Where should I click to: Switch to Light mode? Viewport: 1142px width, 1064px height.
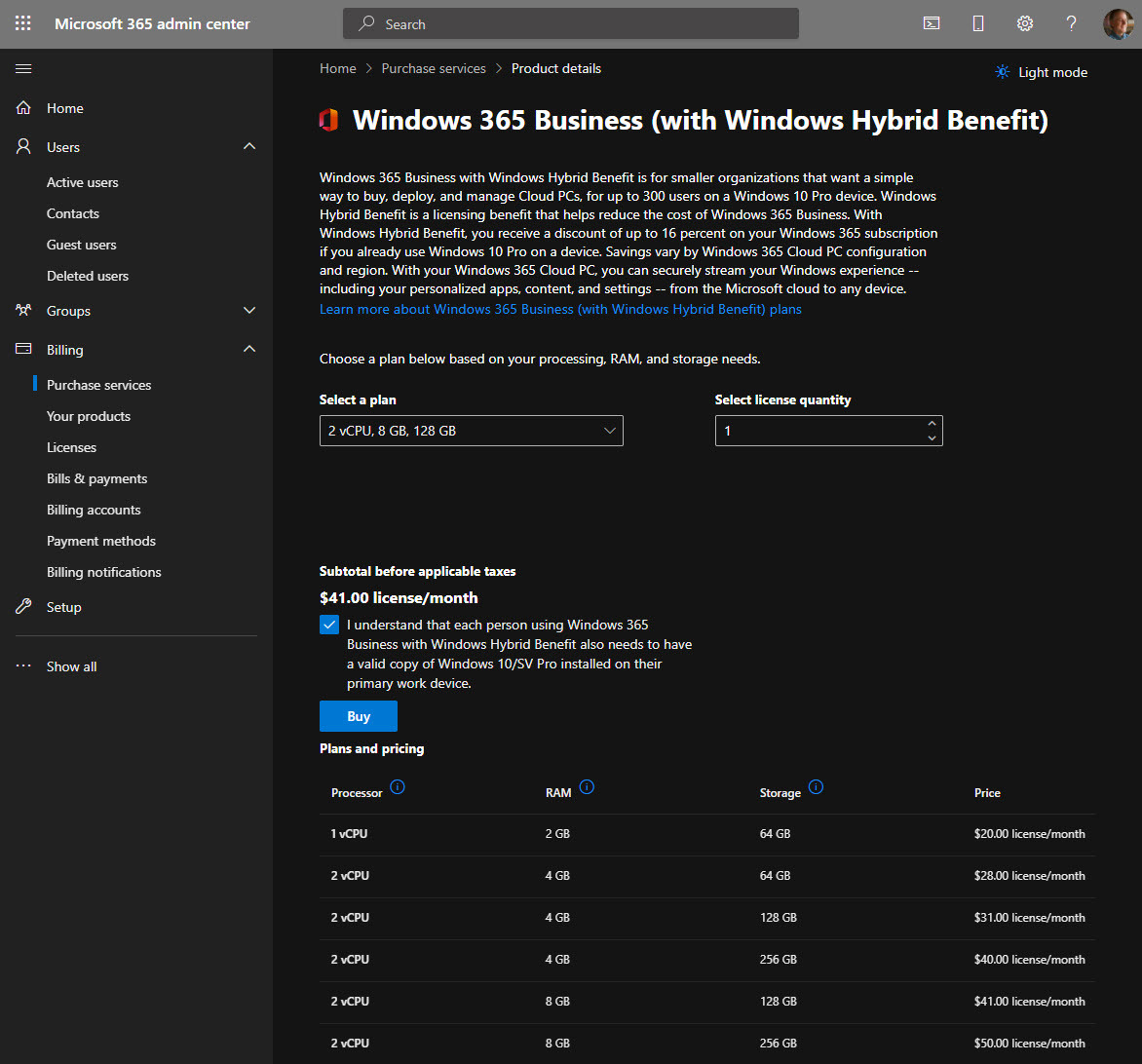coord(1041,72)
